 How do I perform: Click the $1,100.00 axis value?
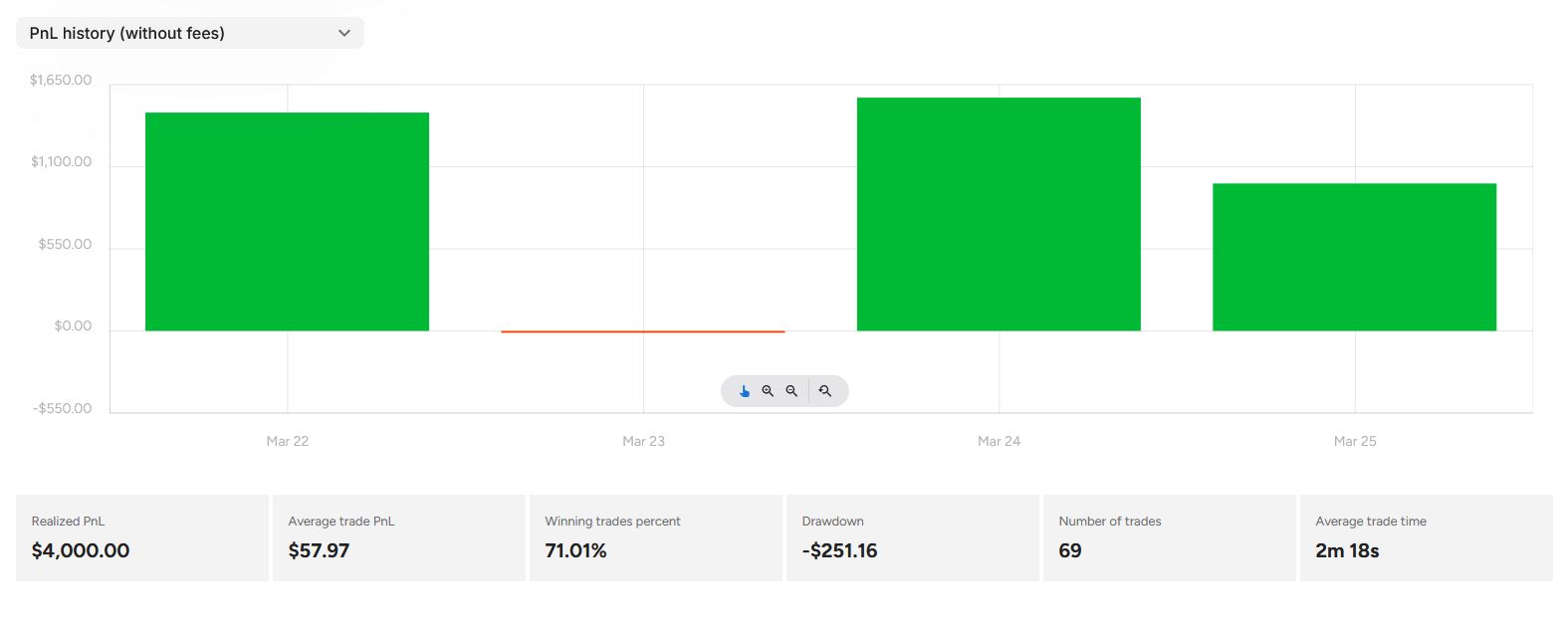tap(61, 161)
